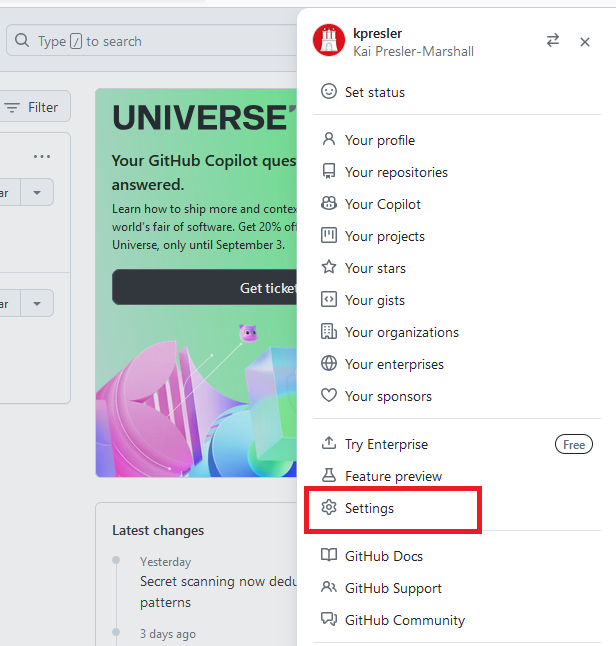
Task: Click the beaker icon for Feature preview
Action: coord(329,476)
